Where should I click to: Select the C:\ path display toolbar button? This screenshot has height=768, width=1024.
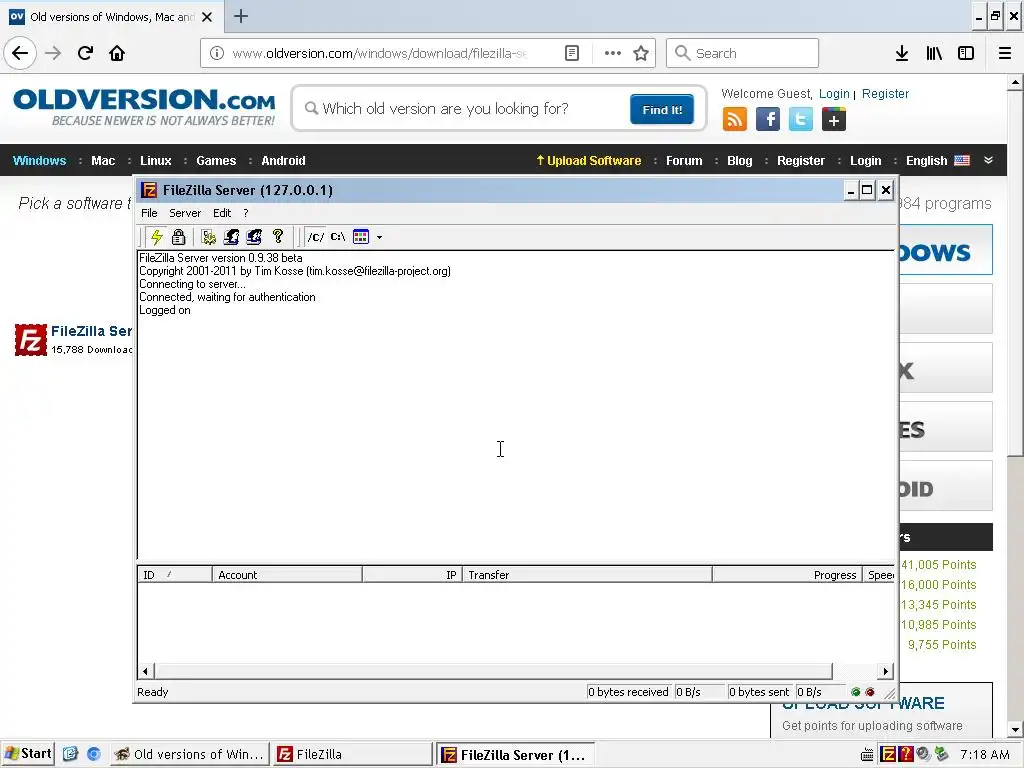point(338,236)
